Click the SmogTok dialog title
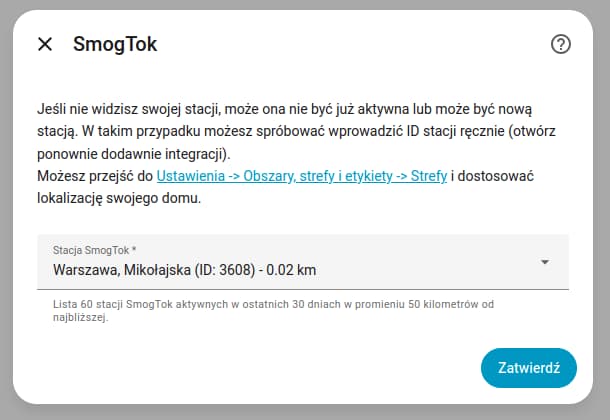This screenshot has height=420, width=610. (115, 44)
